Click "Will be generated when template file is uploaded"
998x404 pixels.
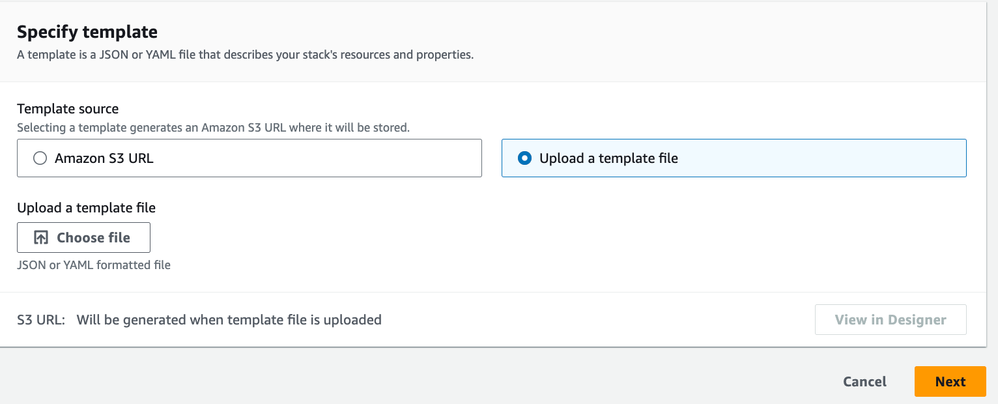pos(229,320)
